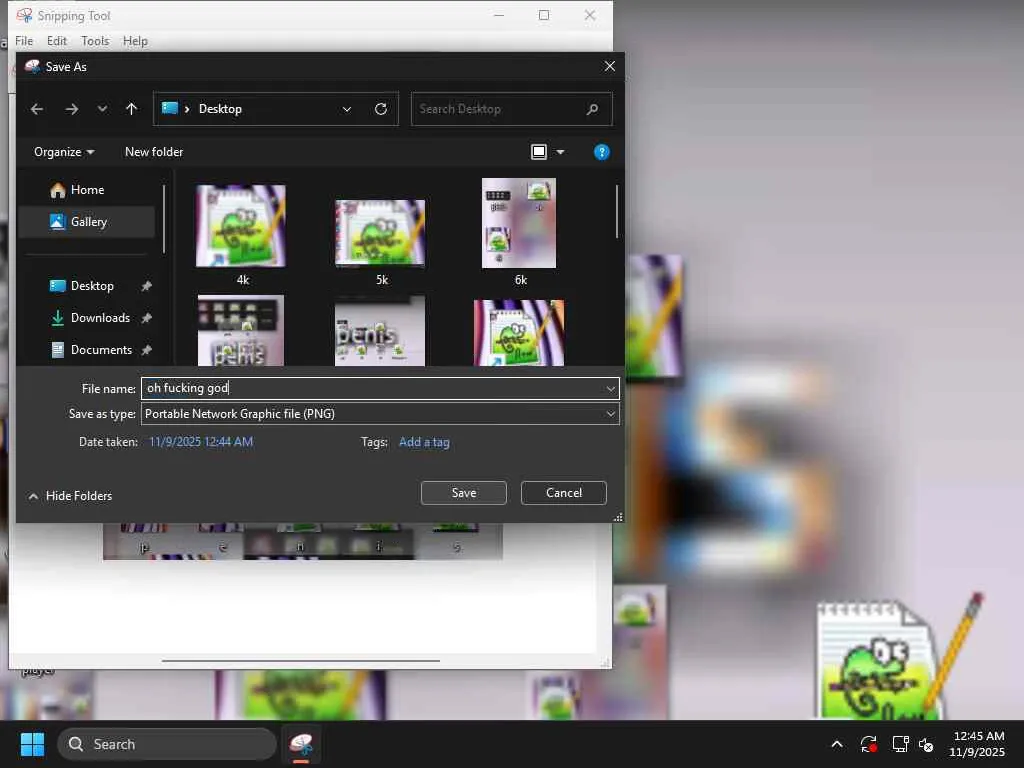Click the Date taken value
The height and width of the screenshot is (768, 1024).
point(201,442)
